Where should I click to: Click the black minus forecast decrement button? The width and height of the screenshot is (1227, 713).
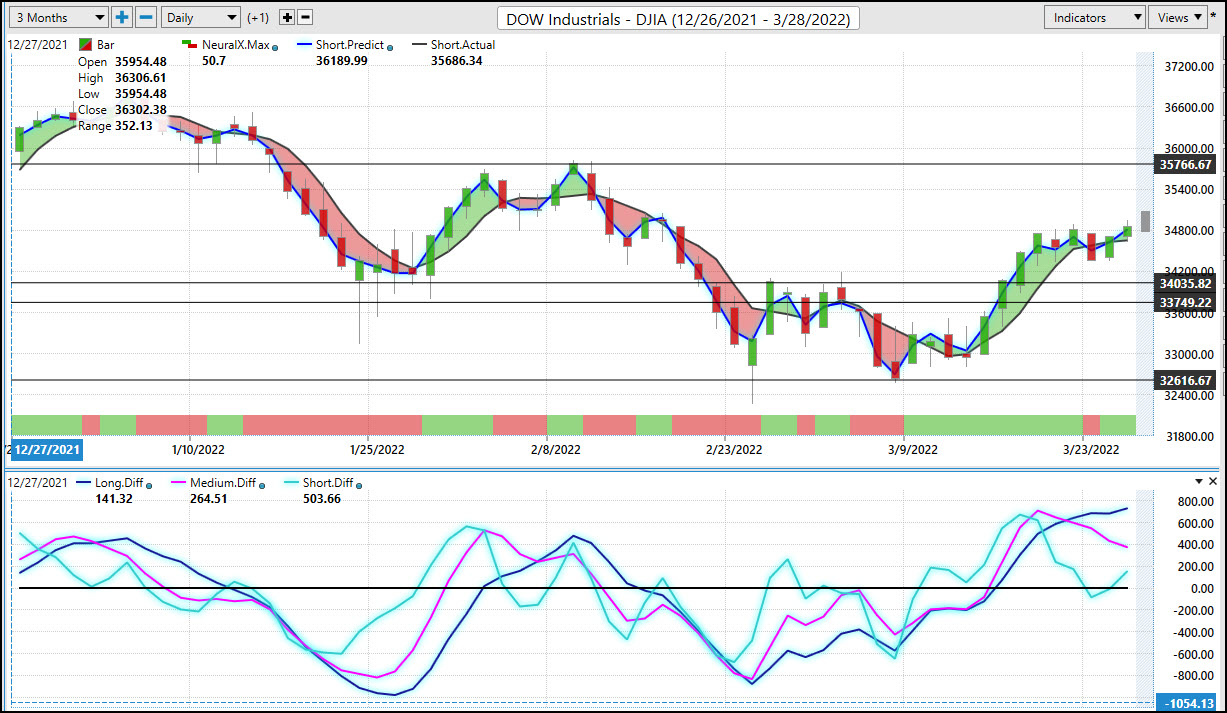point(305,17)
